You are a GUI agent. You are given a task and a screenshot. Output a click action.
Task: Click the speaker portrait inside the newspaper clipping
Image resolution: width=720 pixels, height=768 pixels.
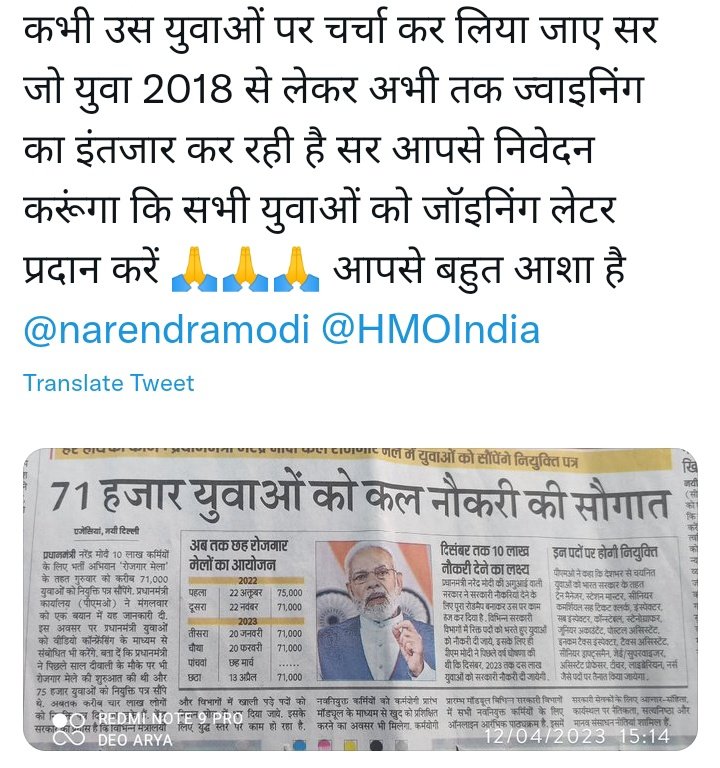[x=376, y=611]
